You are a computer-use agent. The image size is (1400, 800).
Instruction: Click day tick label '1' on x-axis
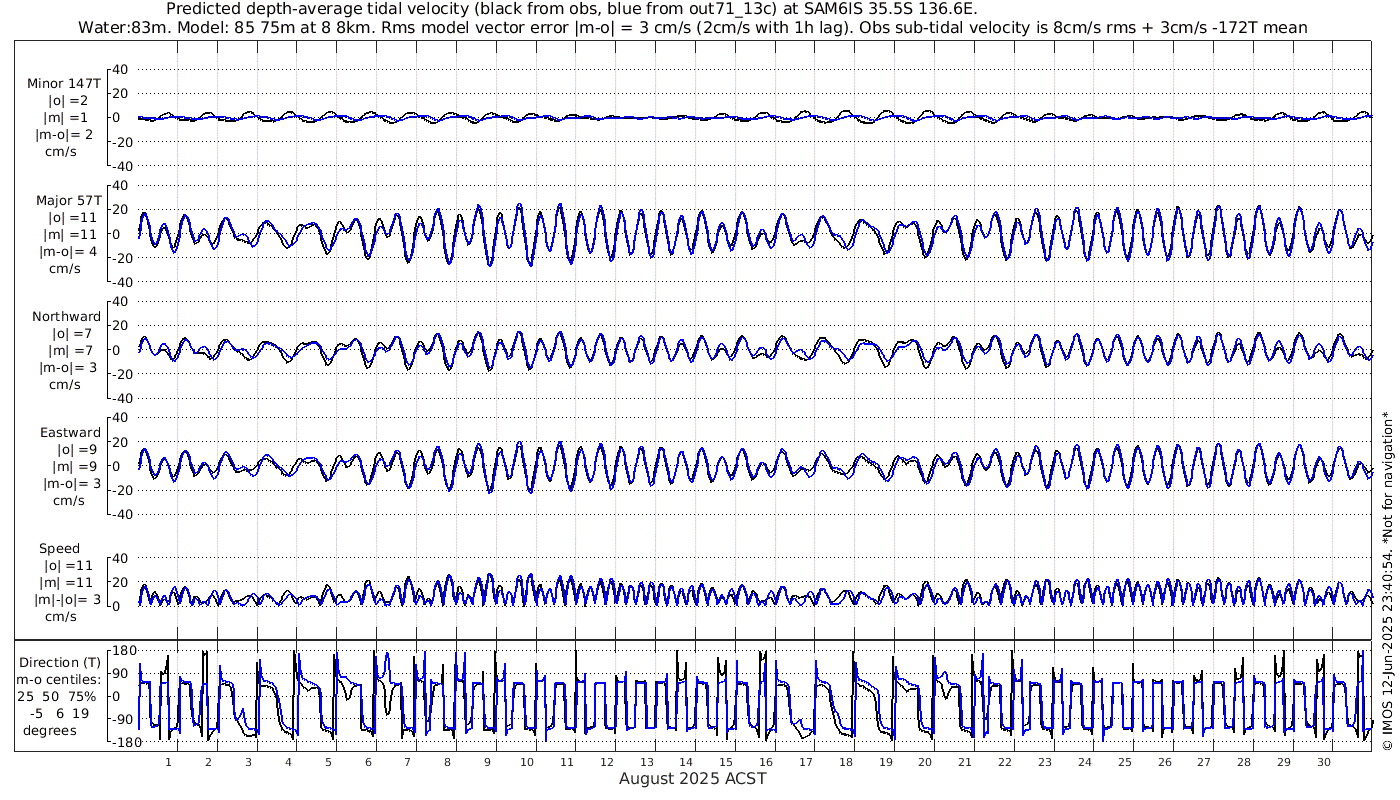(x=169, y=762)
